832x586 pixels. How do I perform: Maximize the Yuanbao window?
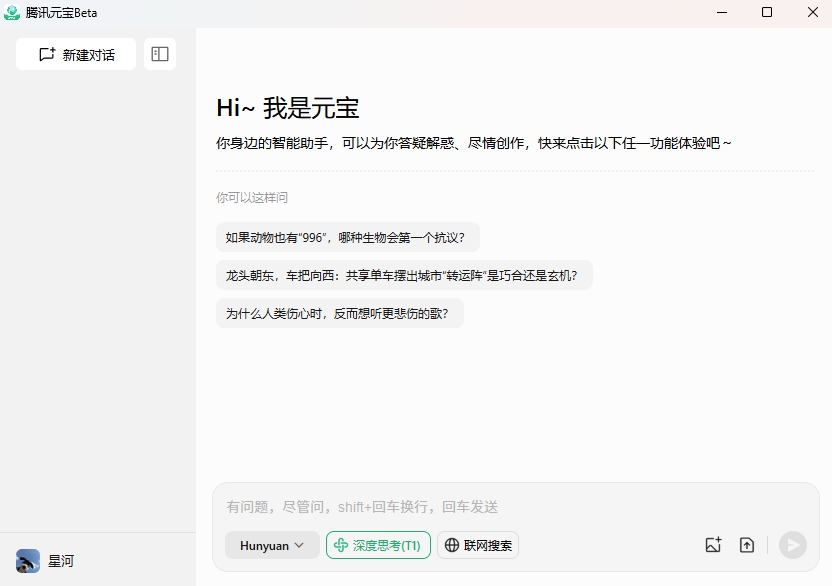(767, 12)
